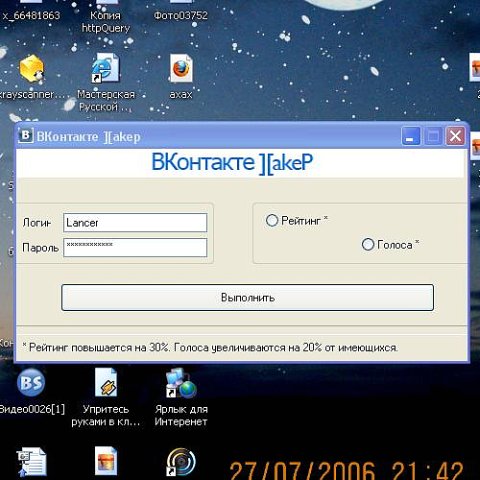This screenshot has width=480, height=480.
Task: Open the axax Firefox file icon
Action: point(181,68)
